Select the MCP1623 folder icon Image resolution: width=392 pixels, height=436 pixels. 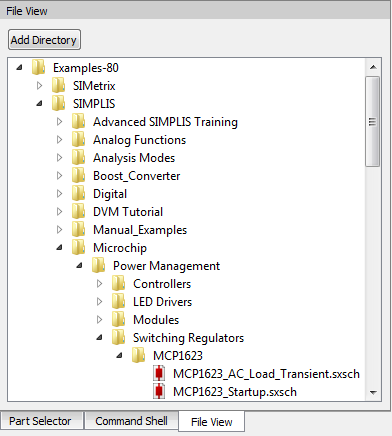pyautogui.click(x=138, y=355)
